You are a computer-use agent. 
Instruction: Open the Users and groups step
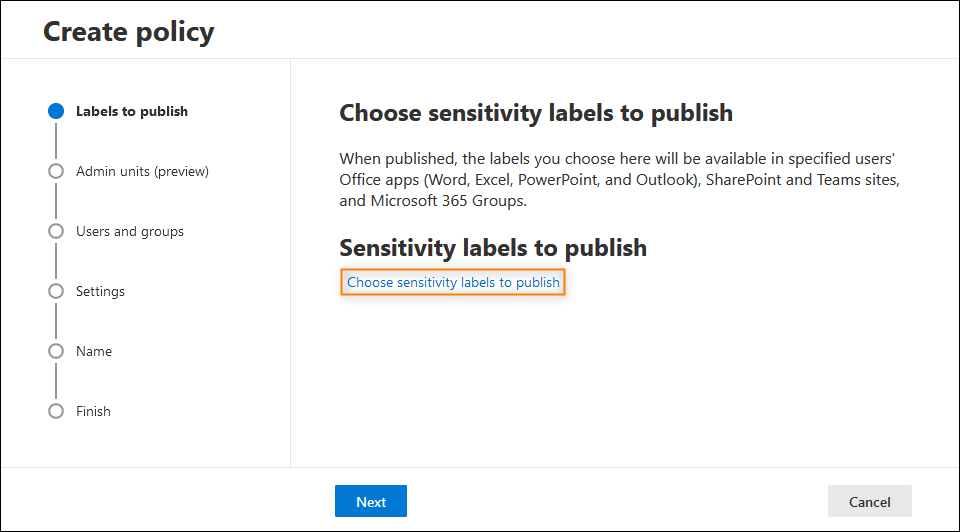click(x=130, y=231)
